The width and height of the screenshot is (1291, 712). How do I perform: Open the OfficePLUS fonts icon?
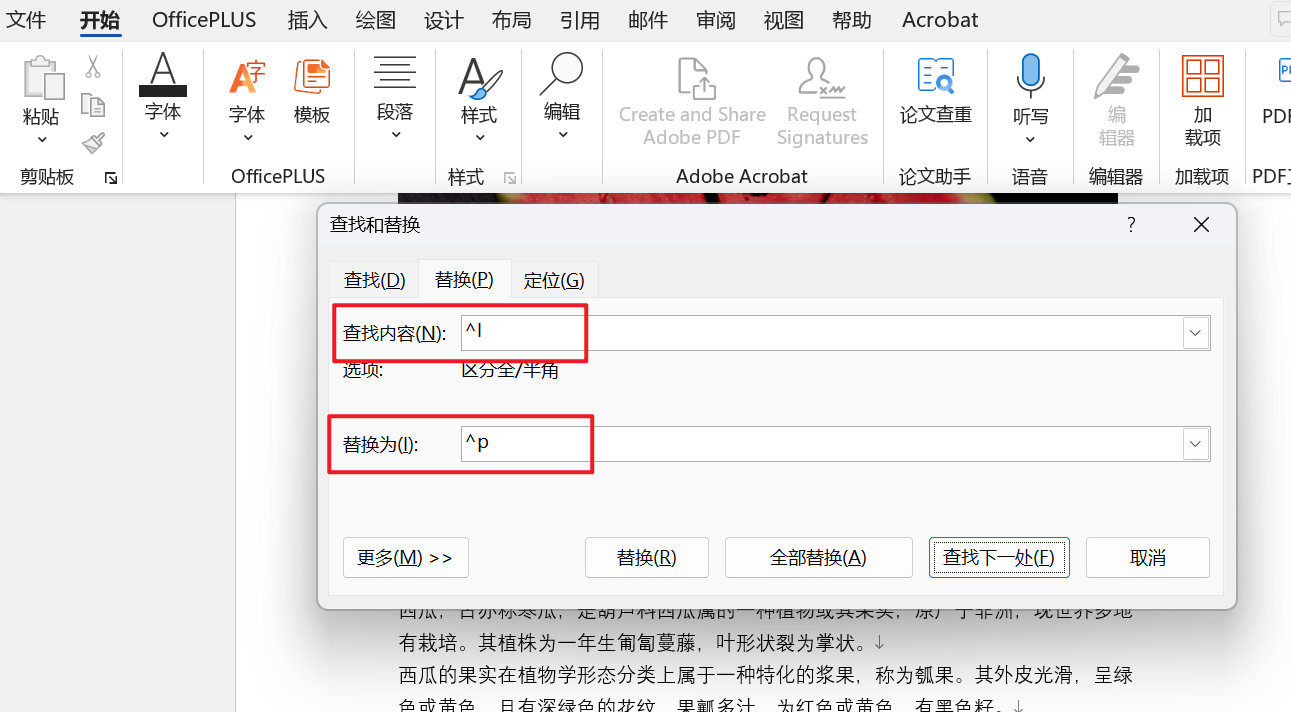(x=247, y=77)
